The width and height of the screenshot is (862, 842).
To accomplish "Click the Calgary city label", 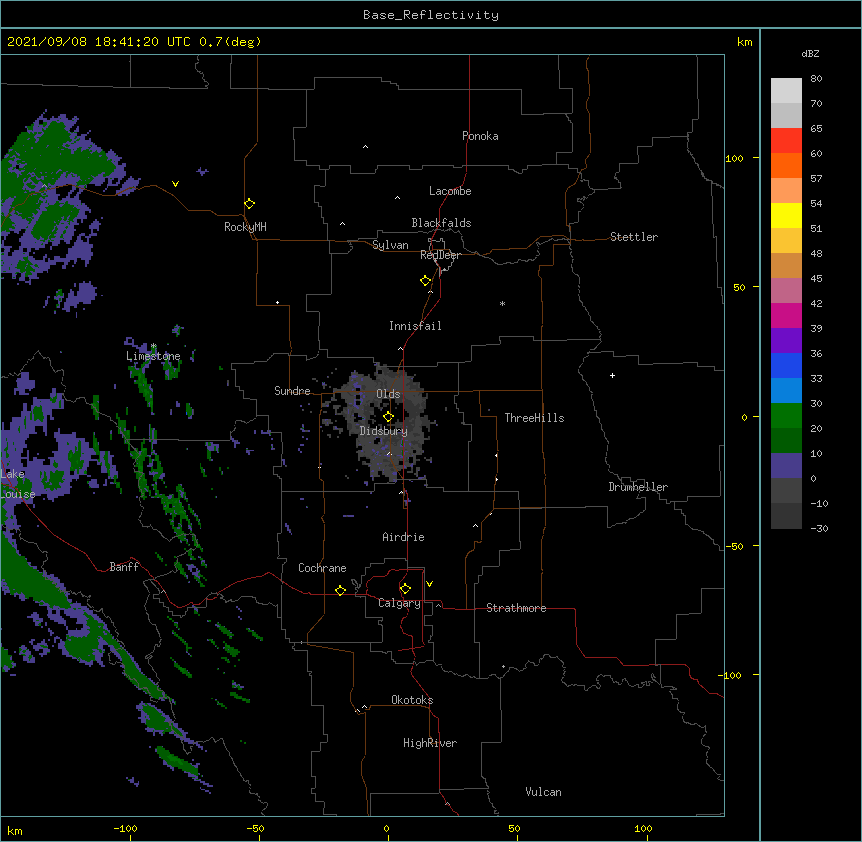I will pyautogui.click(x=399, y=603).
